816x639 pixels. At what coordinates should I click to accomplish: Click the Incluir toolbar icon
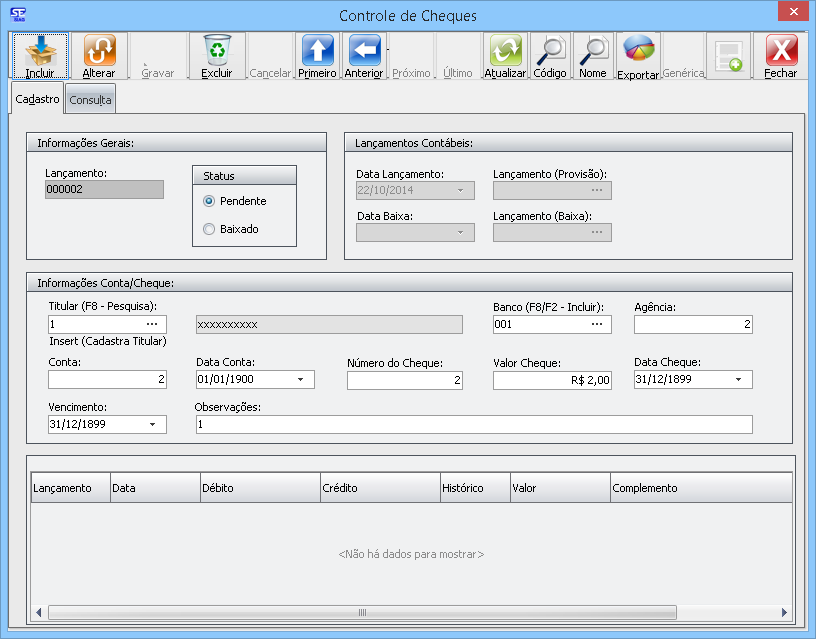pos(40,50)
